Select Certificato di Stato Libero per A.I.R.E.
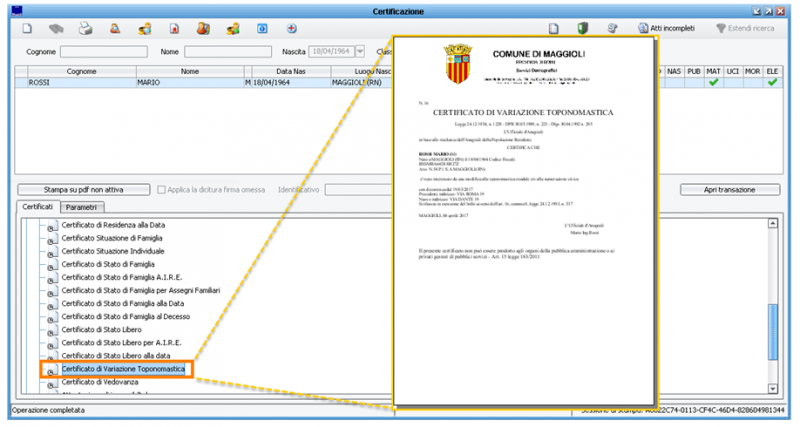Screen dimensions: 800x427 tap(121, 343)
